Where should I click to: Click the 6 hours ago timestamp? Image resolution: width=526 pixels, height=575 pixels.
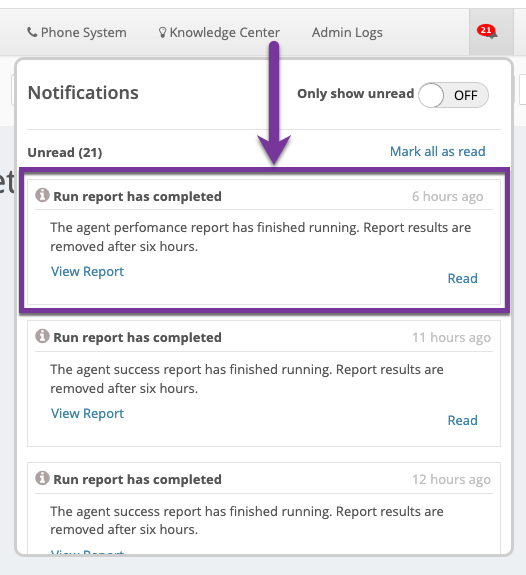pyautogui.click(x=448, y=197)
